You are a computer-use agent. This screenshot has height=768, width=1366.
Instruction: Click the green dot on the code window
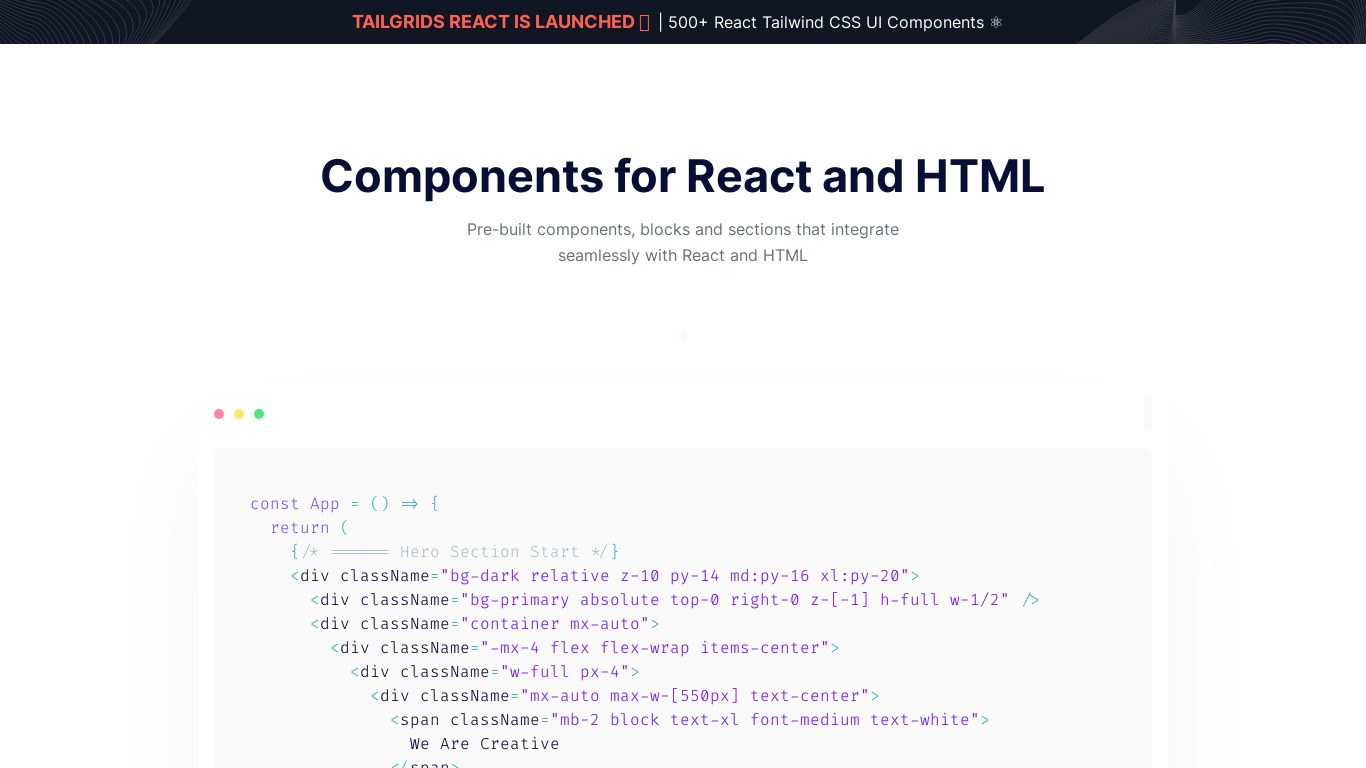pyautogui.click(x=259, y=414)
